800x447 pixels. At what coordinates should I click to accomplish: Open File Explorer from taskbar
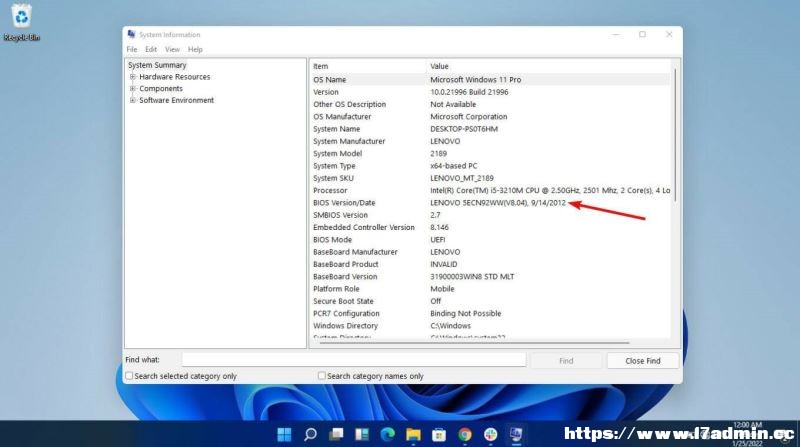(x=413, y=434)
